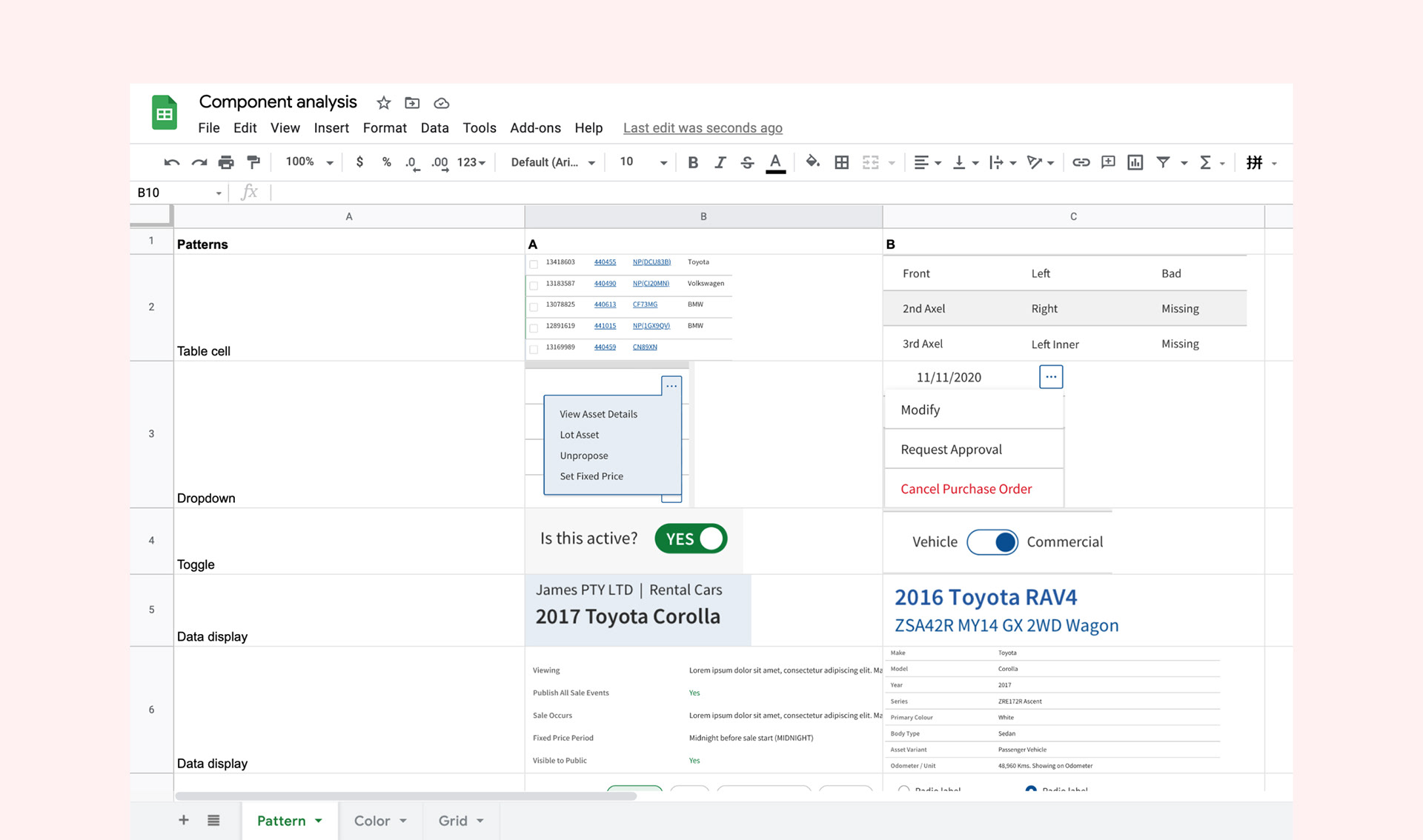Image resolution: width=1423 pixels, height=840 pixels.
Task: Toggle strikethrough formatting
Action: (x=747, y=162)
